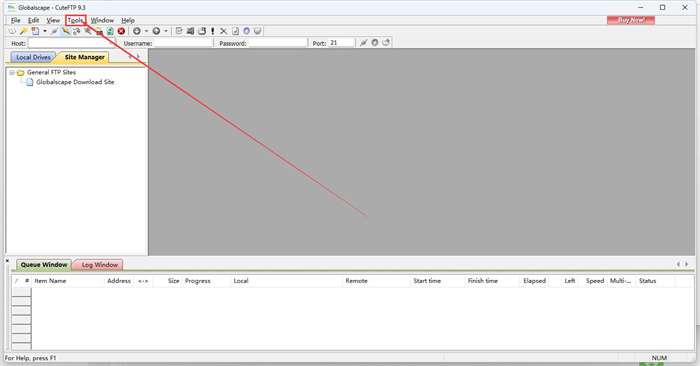Click the red stop transfer icon

[x=121, y=31]
